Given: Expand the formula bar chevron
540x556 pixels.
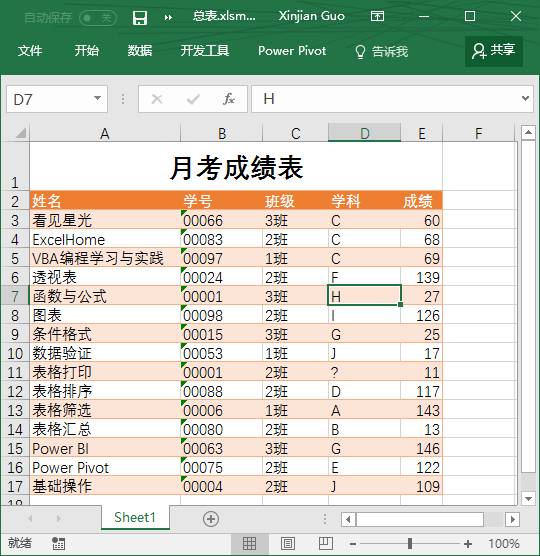Looking at the screenshot, I should [525, 98].
